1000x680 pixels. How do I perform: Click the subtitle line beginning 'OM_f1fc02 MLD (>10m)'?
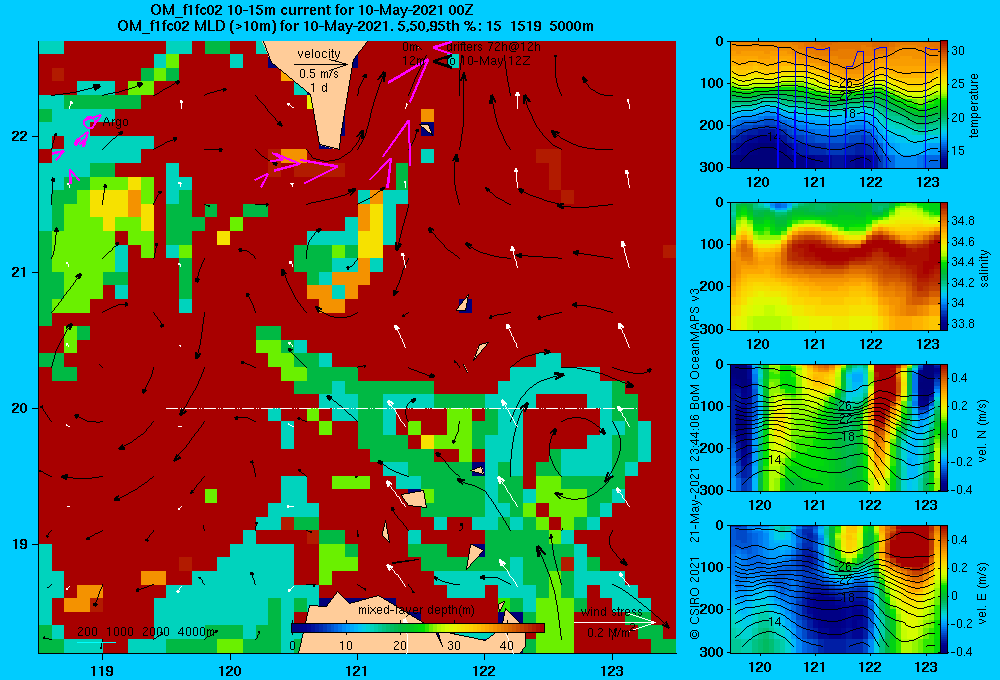[355, 26]
